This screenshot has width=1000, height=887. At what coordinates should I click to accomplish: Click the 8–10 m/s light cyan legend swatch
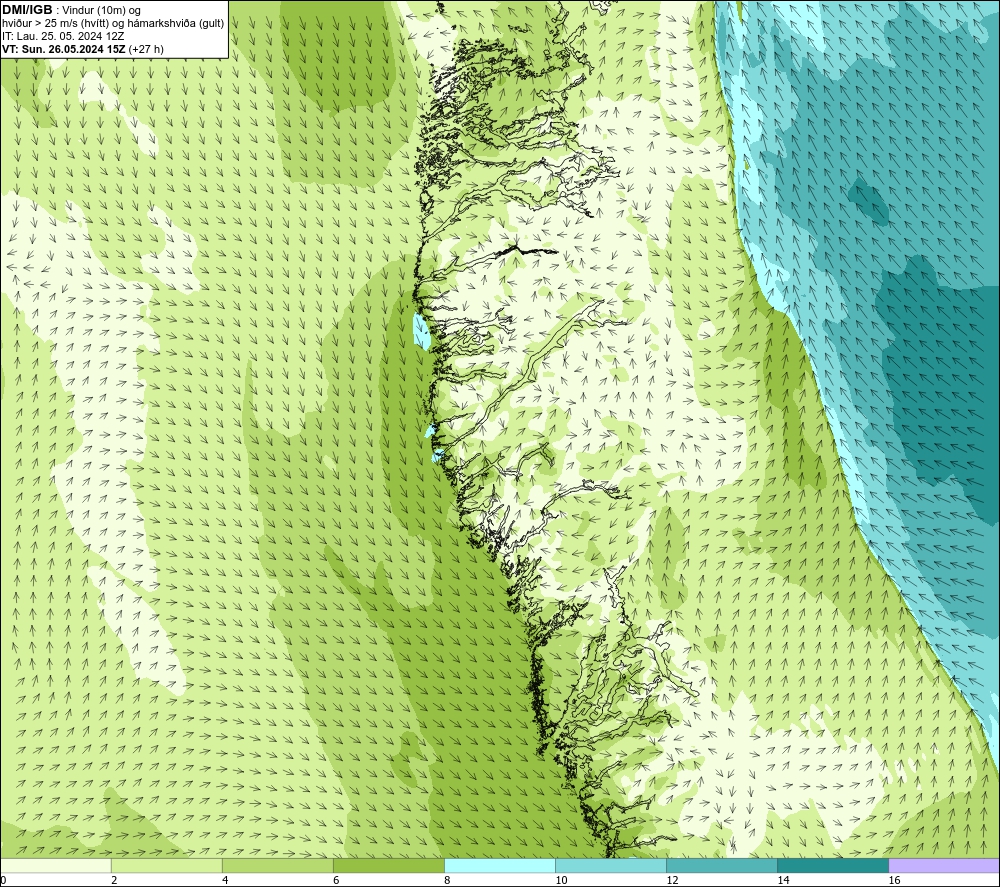(x=500, y=865)
